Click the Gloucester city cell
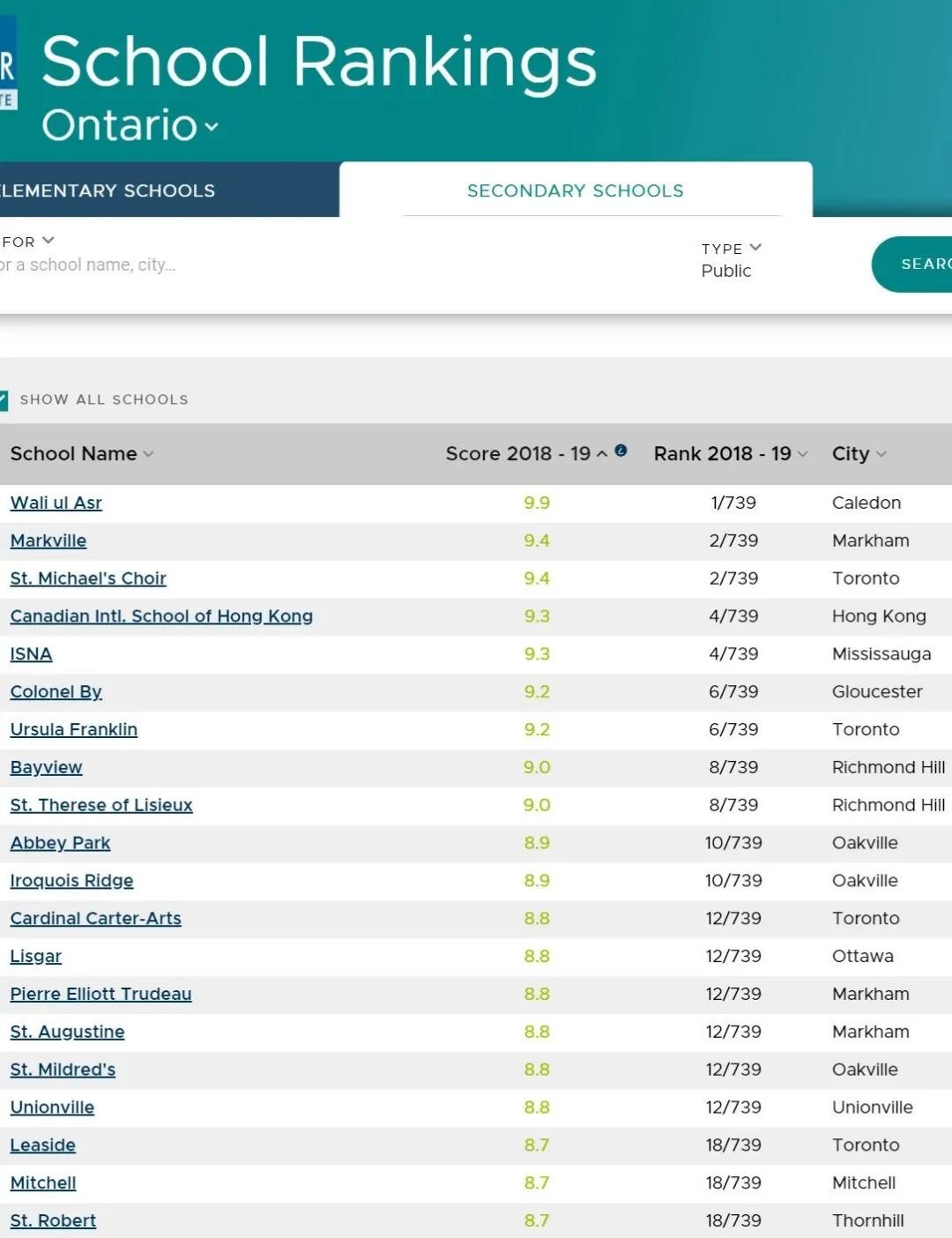This screenshot has width=952, height=1238. (877, 692)
